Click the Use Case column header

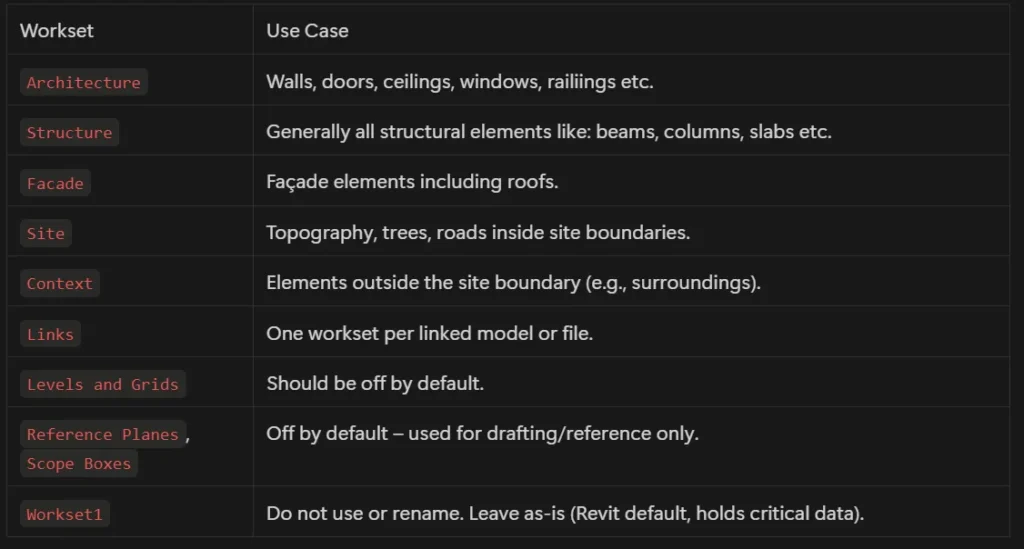click(x=307, y=31)
